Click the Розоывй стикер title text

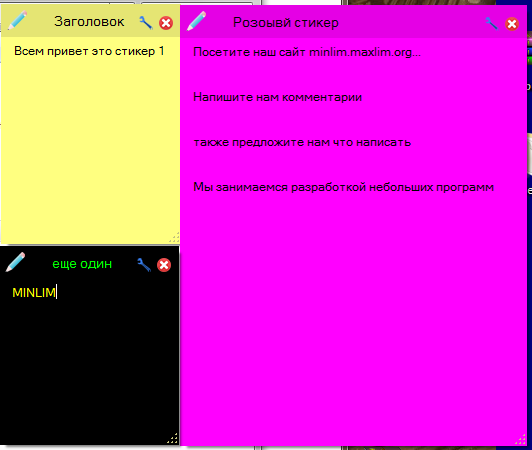[286, 23]
